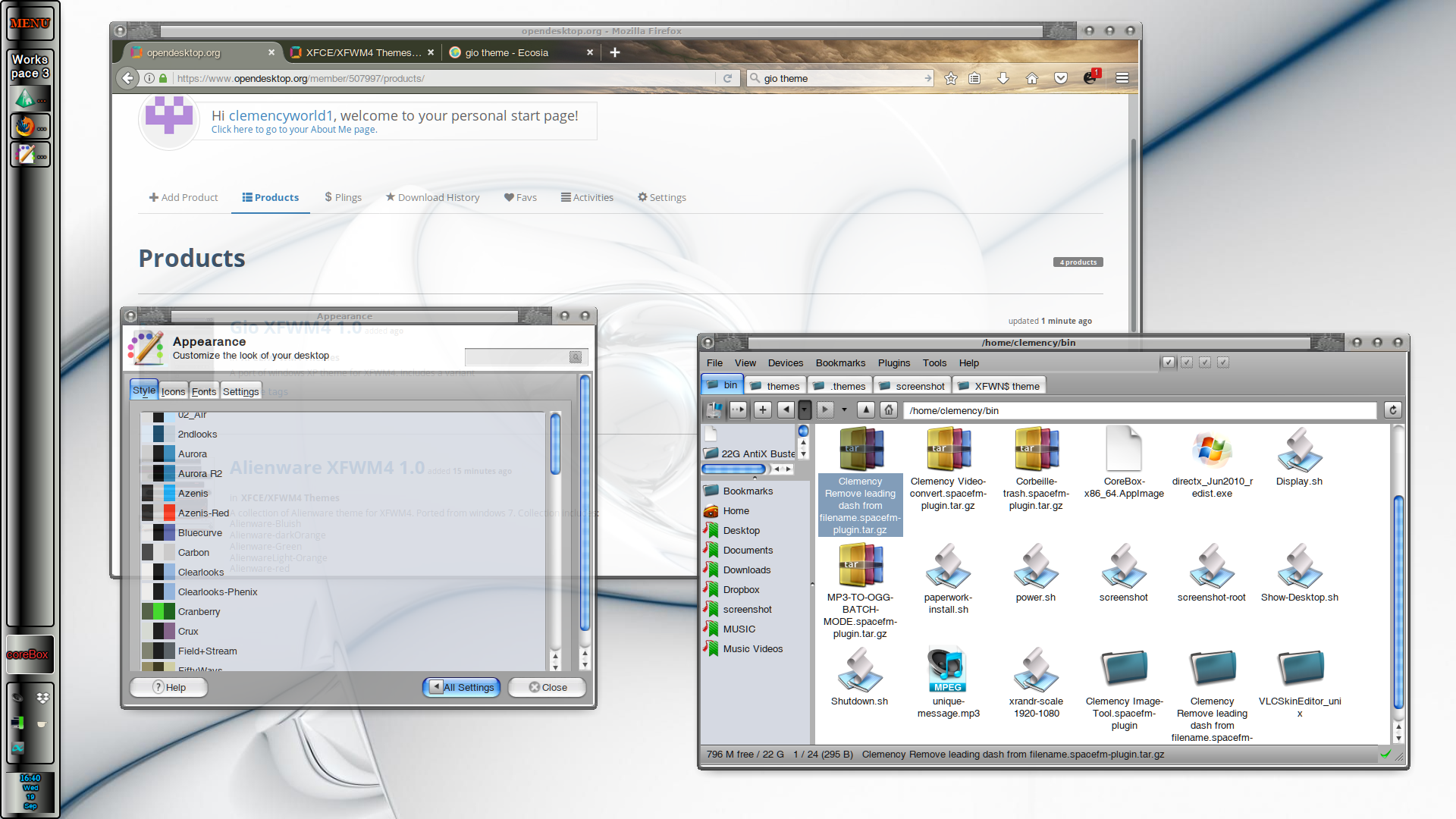Open the Pocket icon in Firefox
This screenshot has width=1456, height=819.
[1060, 78]
